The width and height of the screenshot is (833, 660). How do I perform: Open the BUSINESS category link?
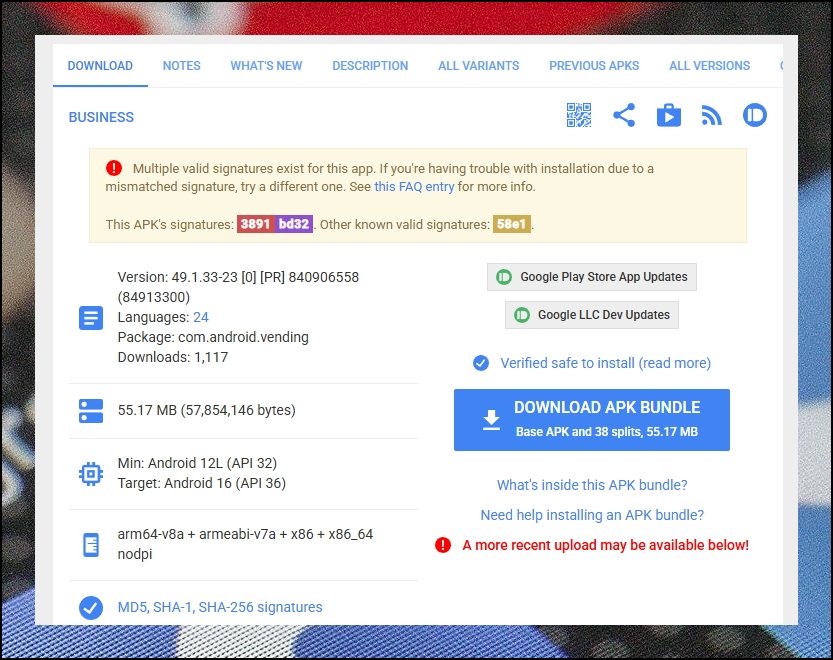pyautogui.click(x=101, y=117)
